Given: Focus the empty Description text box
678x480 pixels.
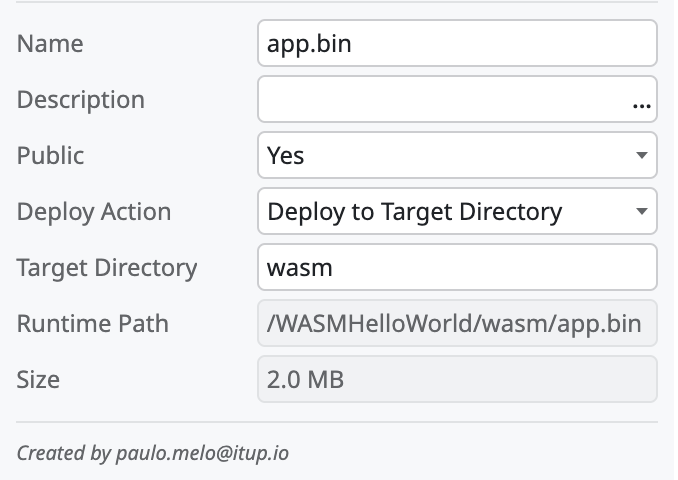Looking at the screenshot, I should [x=440, y=100].
